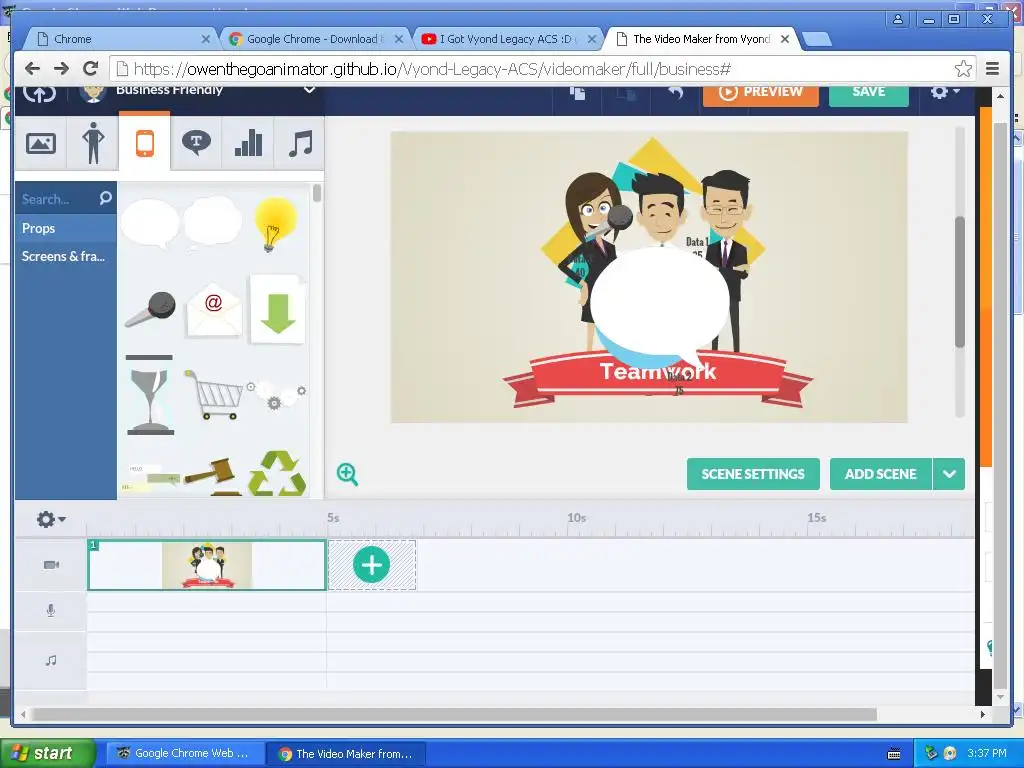Viewport: 1024px width, 768px height.
Task: Switch to The Video Maker taskbar item
Action: [346, 754]
